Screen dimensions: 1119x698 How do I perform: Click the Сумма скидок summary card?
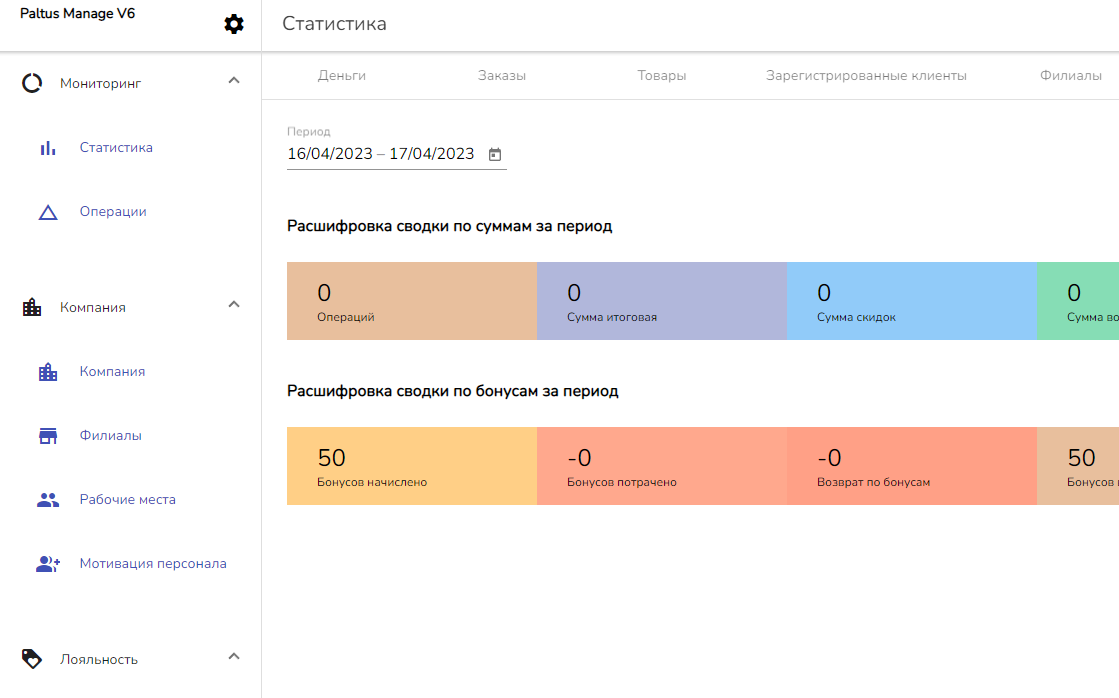click(912, 301)
